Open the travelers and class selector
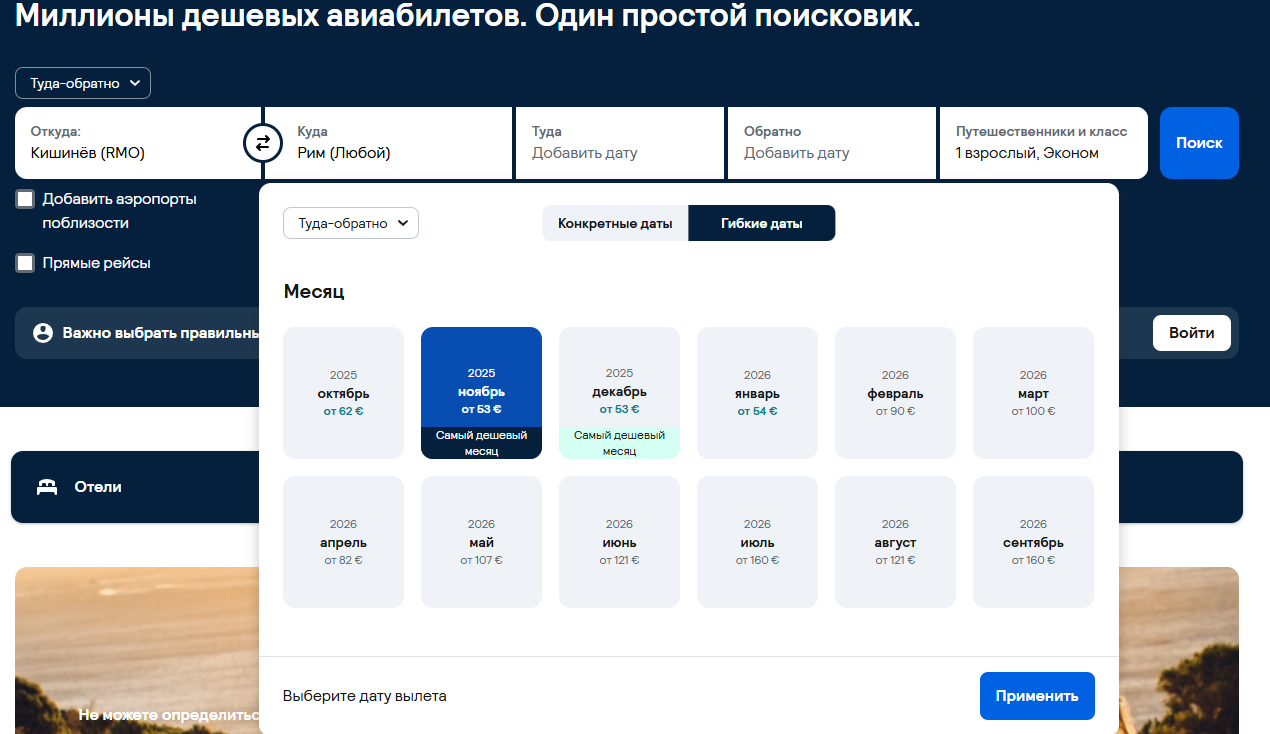Viewport: 1270px width, 734px height. (x=1042, y=143)
